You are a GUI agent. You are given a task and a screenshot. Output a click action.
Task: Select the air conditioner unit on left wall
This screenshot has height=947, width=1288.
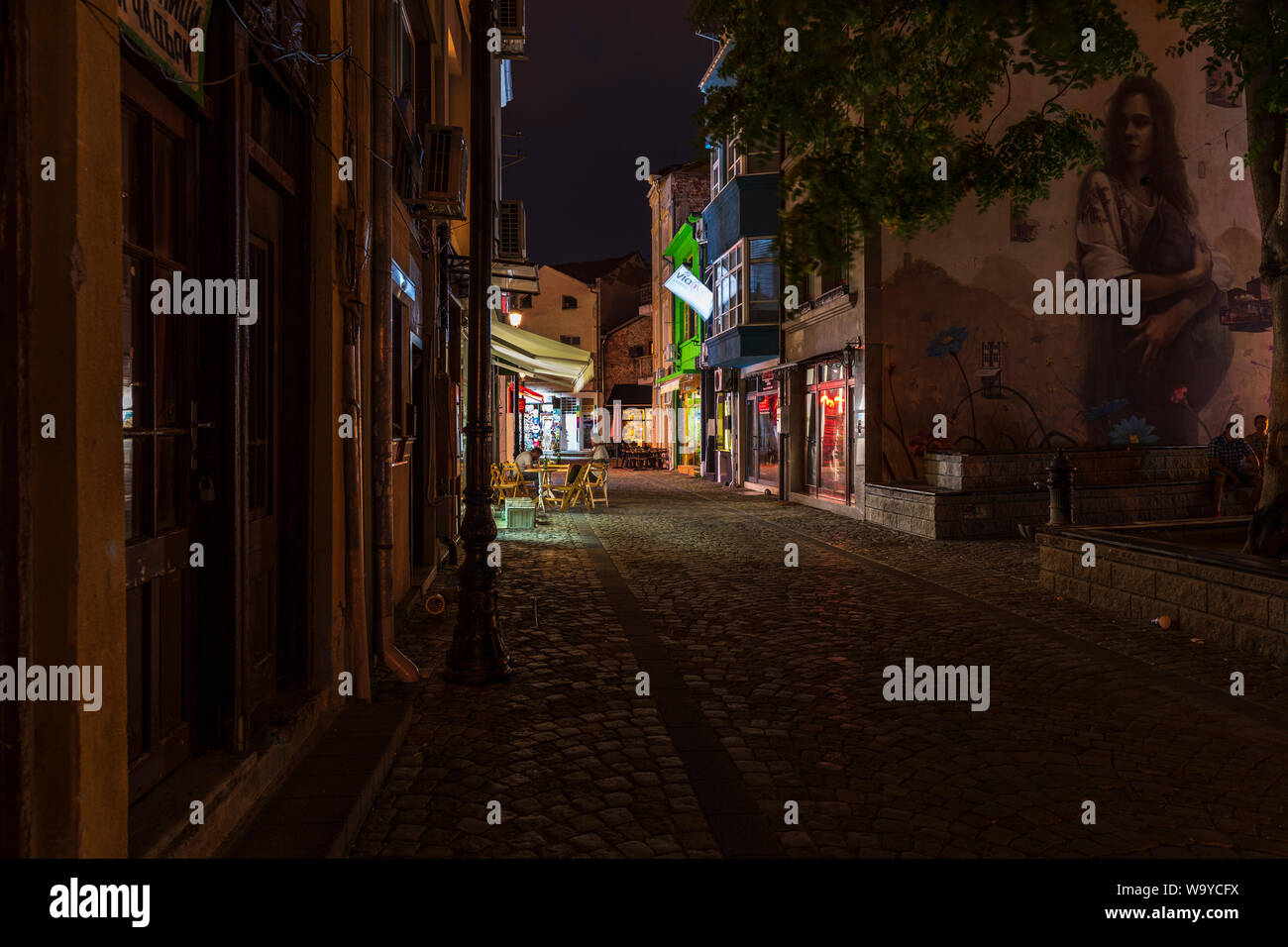(444, 168)
